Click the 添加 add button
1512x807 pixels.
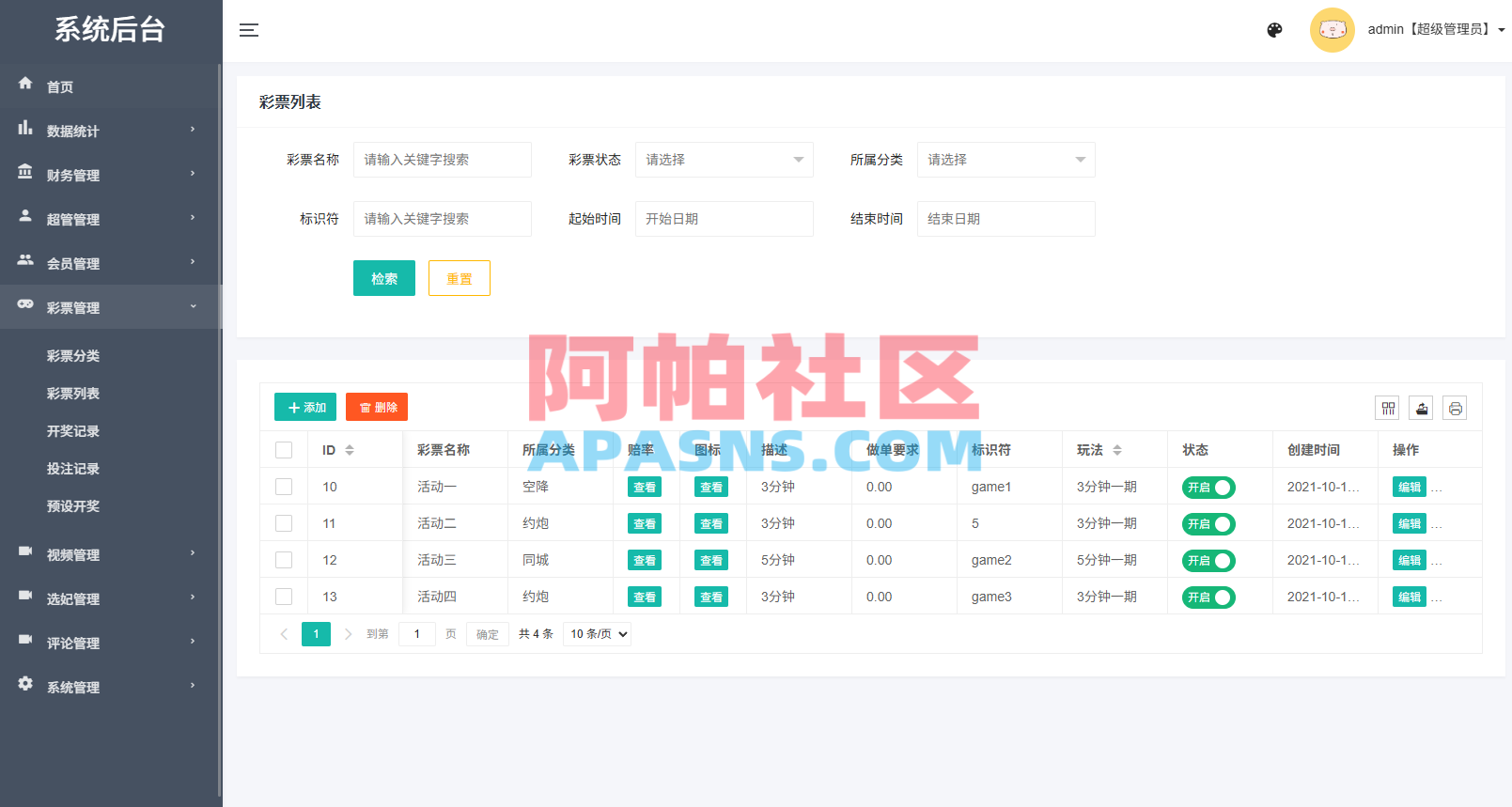click(x=305, y=407)
